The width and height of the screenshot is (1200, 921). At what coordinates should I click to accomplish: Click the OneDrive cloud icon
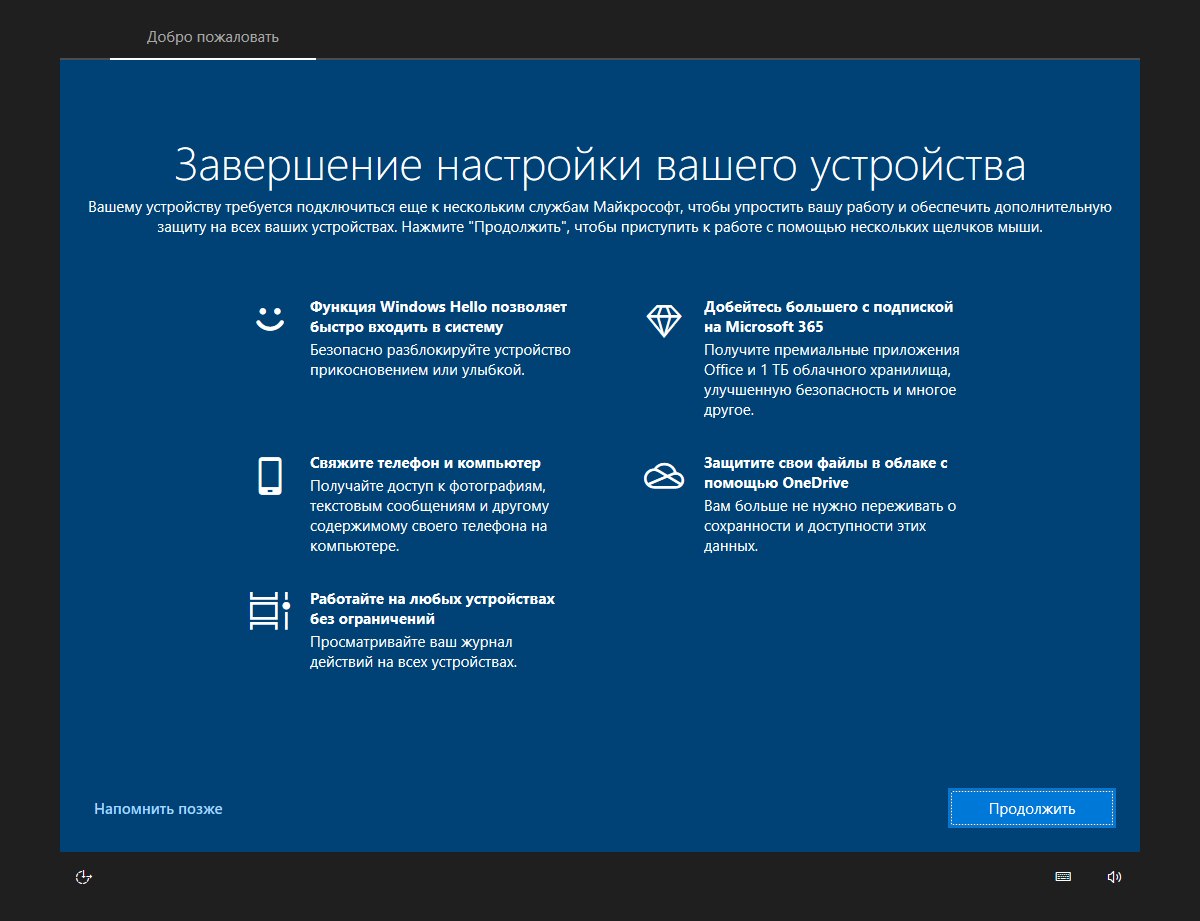pyautogui.click(x=663, y=476)
